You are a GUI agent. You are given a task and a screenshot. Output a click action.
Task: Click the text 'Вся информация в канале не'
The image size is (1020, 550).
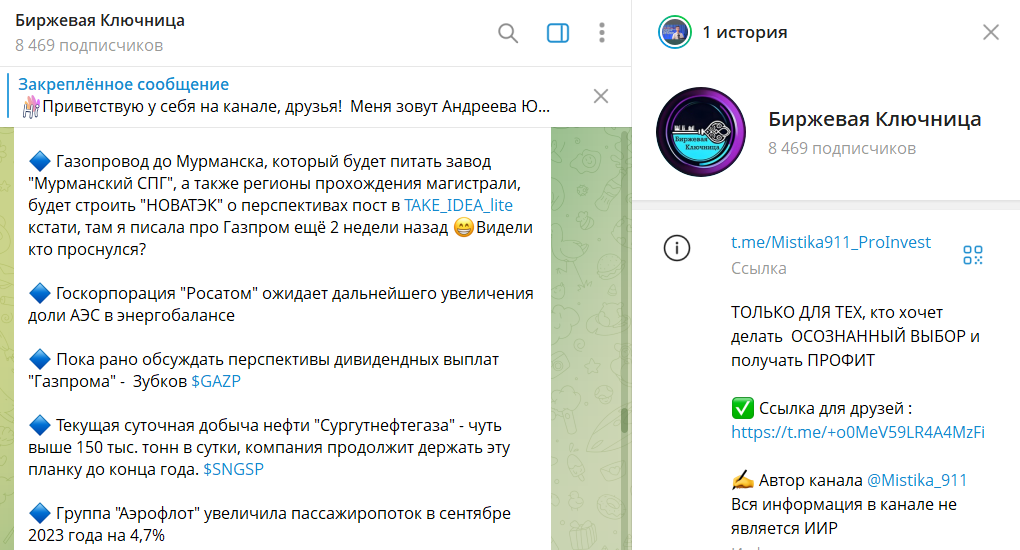pyautogui.click(x=844, y=504)
